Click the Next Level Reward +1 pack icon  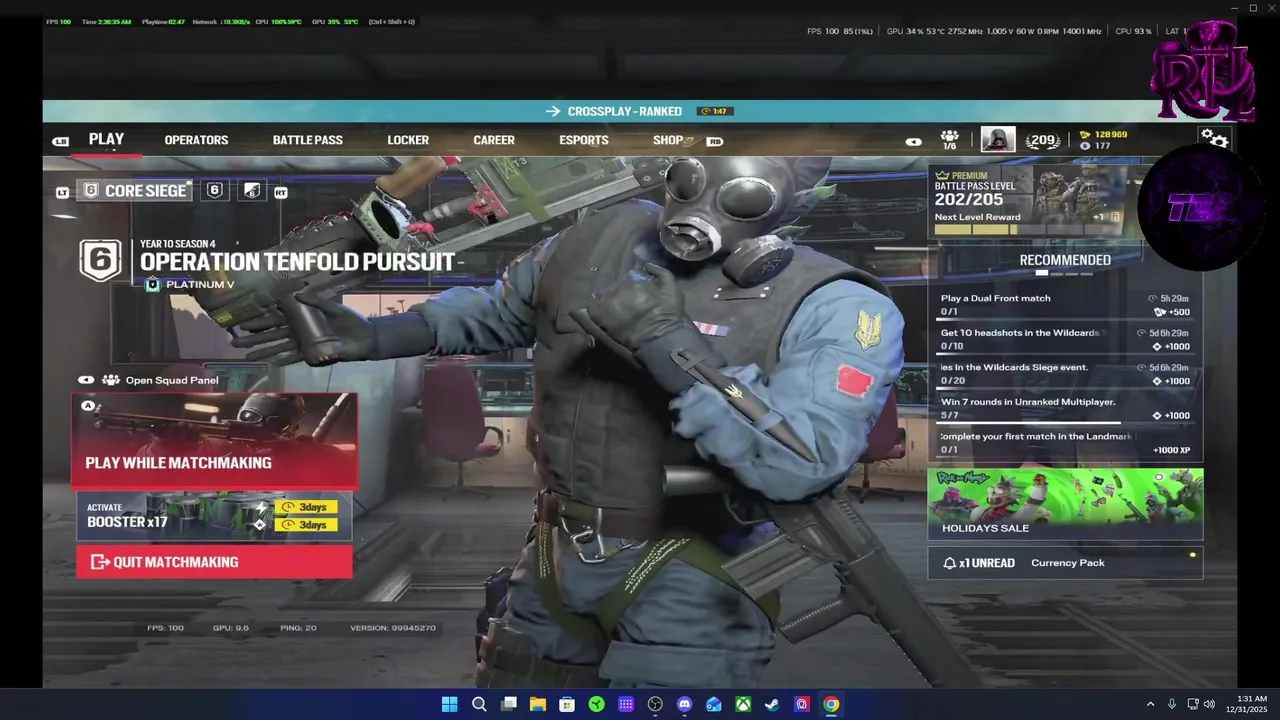(1115, 216)
